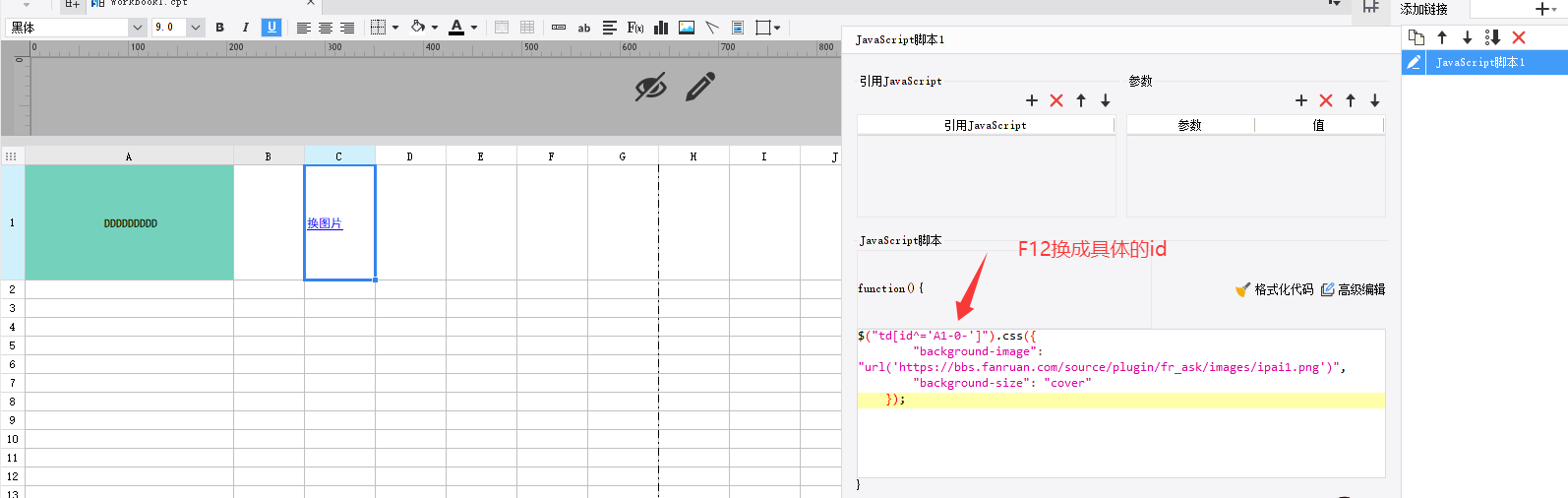This screenshot has height=498, width=1568.
Task: Copy the selected link with the copy icon
Action: coord(1417,37)
